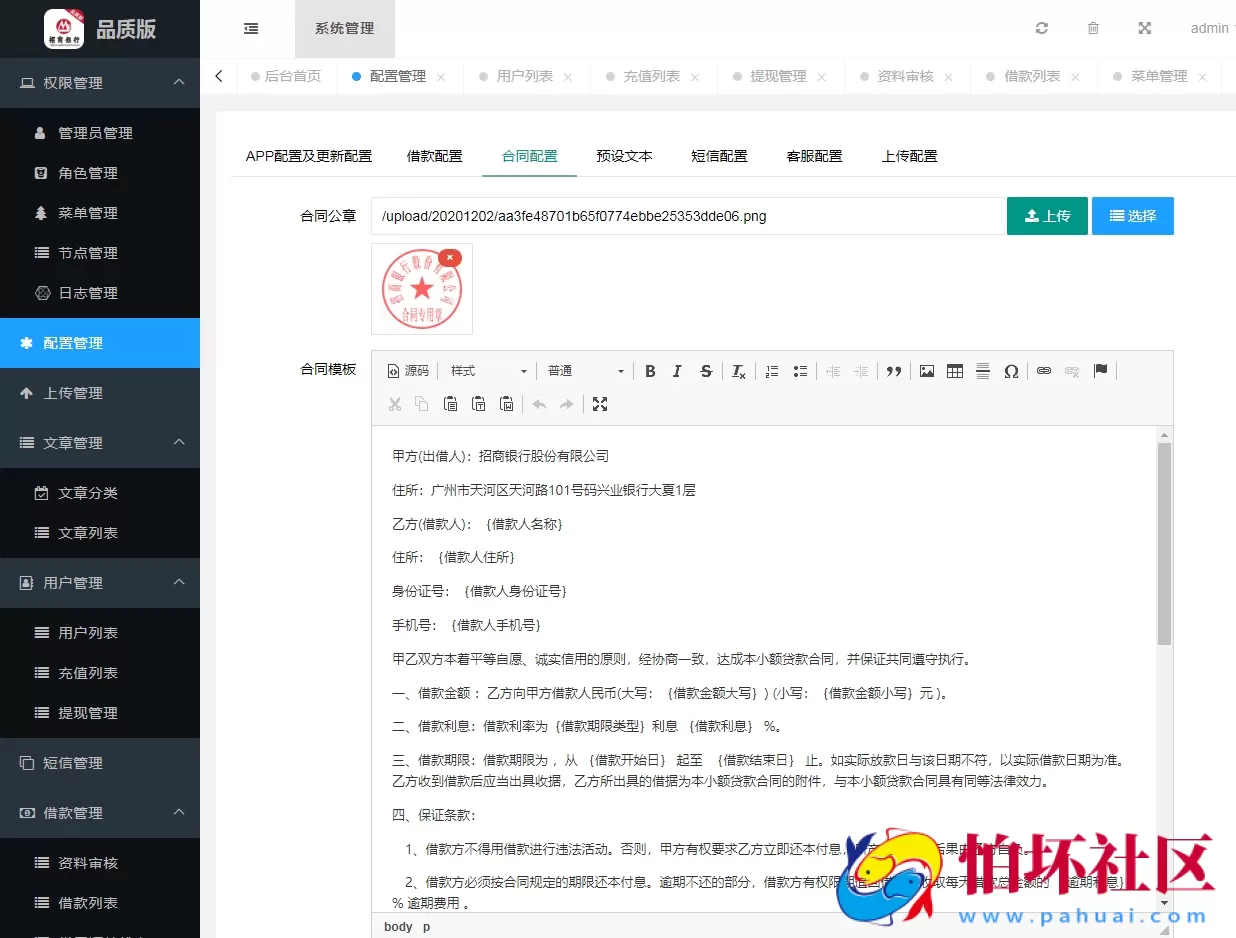Remove text formatting with the Tx icon
This screenshot has width=1236, height=938.
coord(738,371)
